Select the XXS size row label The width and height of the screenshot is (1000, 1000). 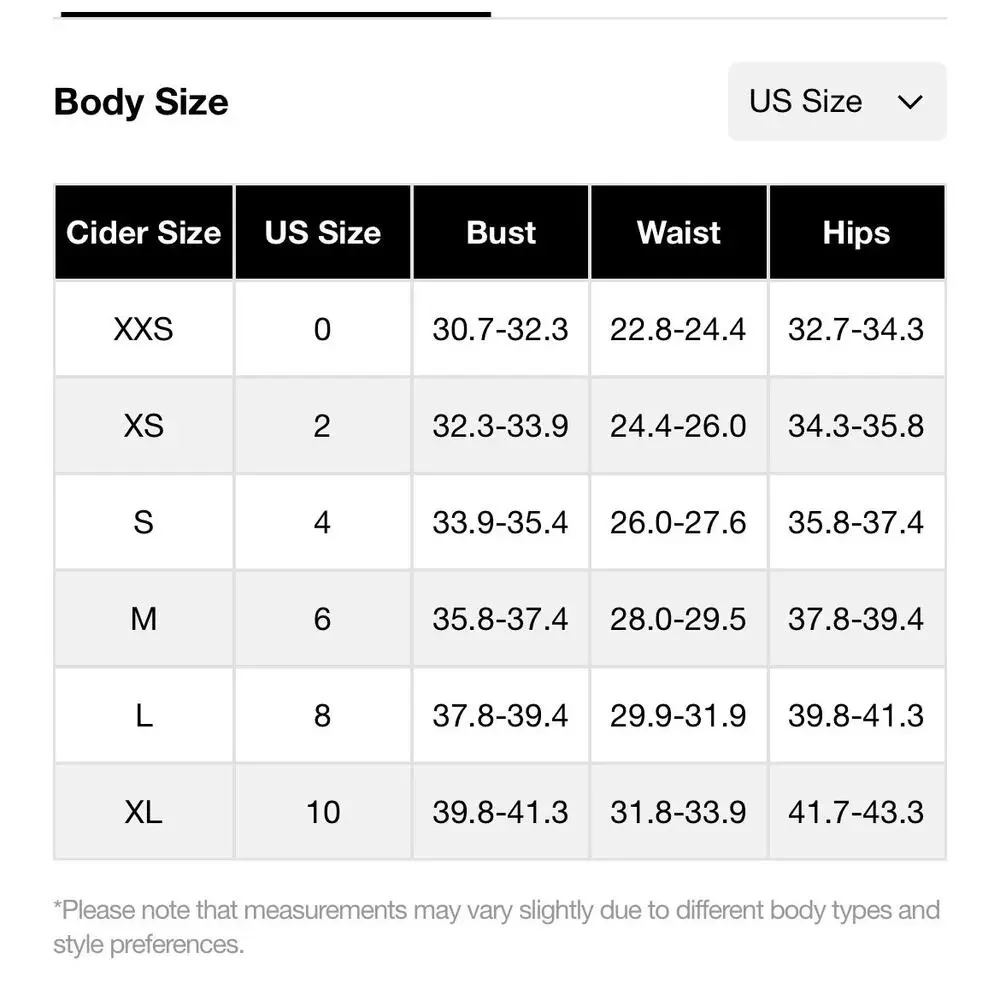coord(144,329)
